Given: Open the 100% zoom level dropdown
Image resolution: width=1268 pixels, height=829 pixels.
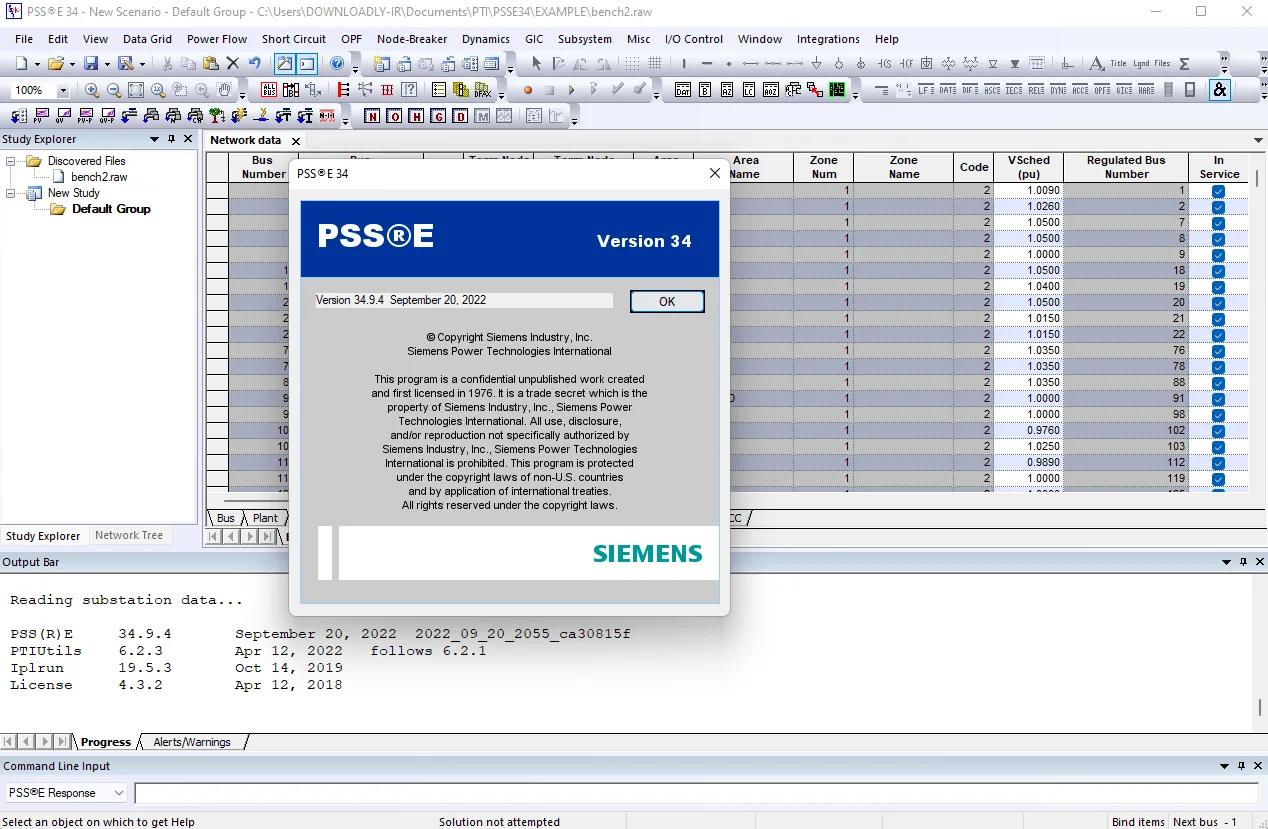Looking at the screenshot, I should (62, 90).
